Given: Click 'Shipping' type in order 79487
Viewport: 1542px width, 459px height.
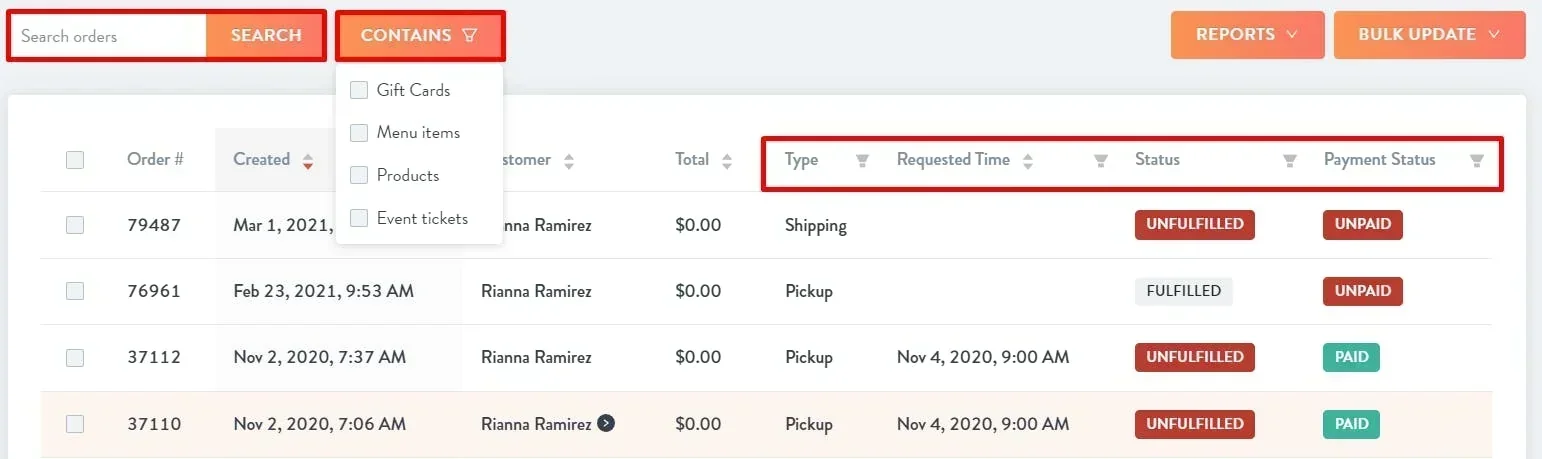Looking at the screenshot, I should point(816,226).
